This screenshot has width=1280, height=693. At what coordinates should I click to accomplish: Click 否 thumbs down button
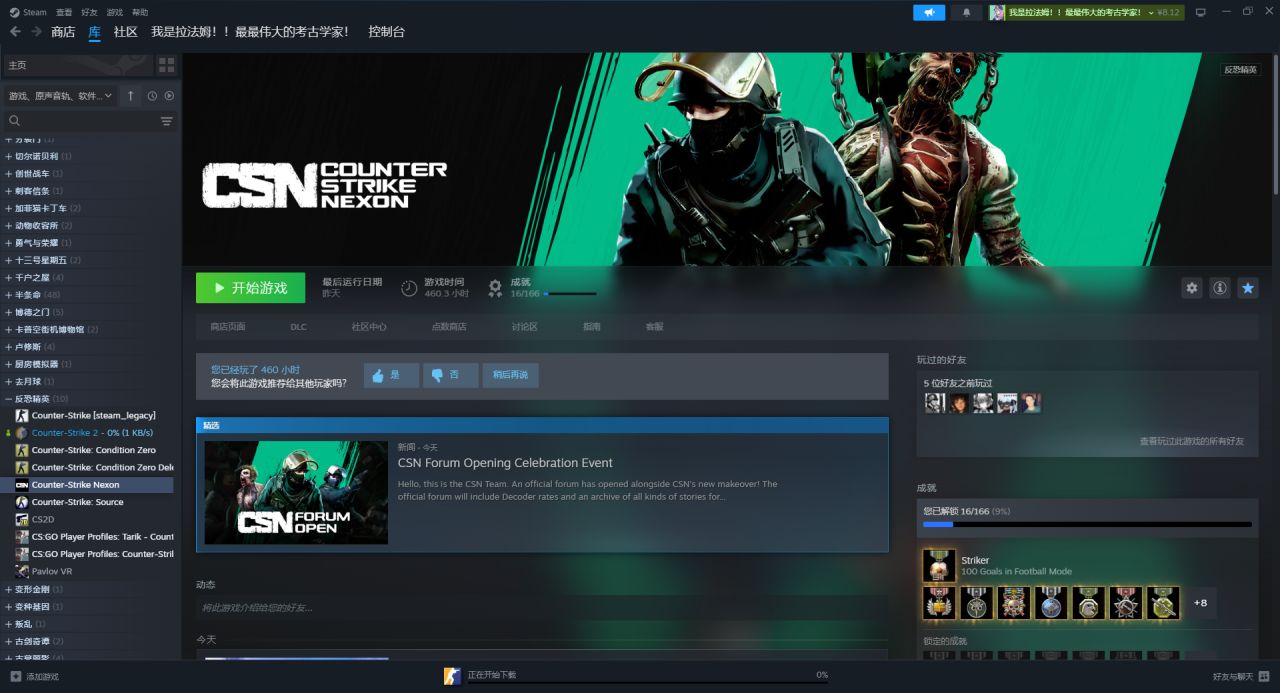[x=450, y=375]
